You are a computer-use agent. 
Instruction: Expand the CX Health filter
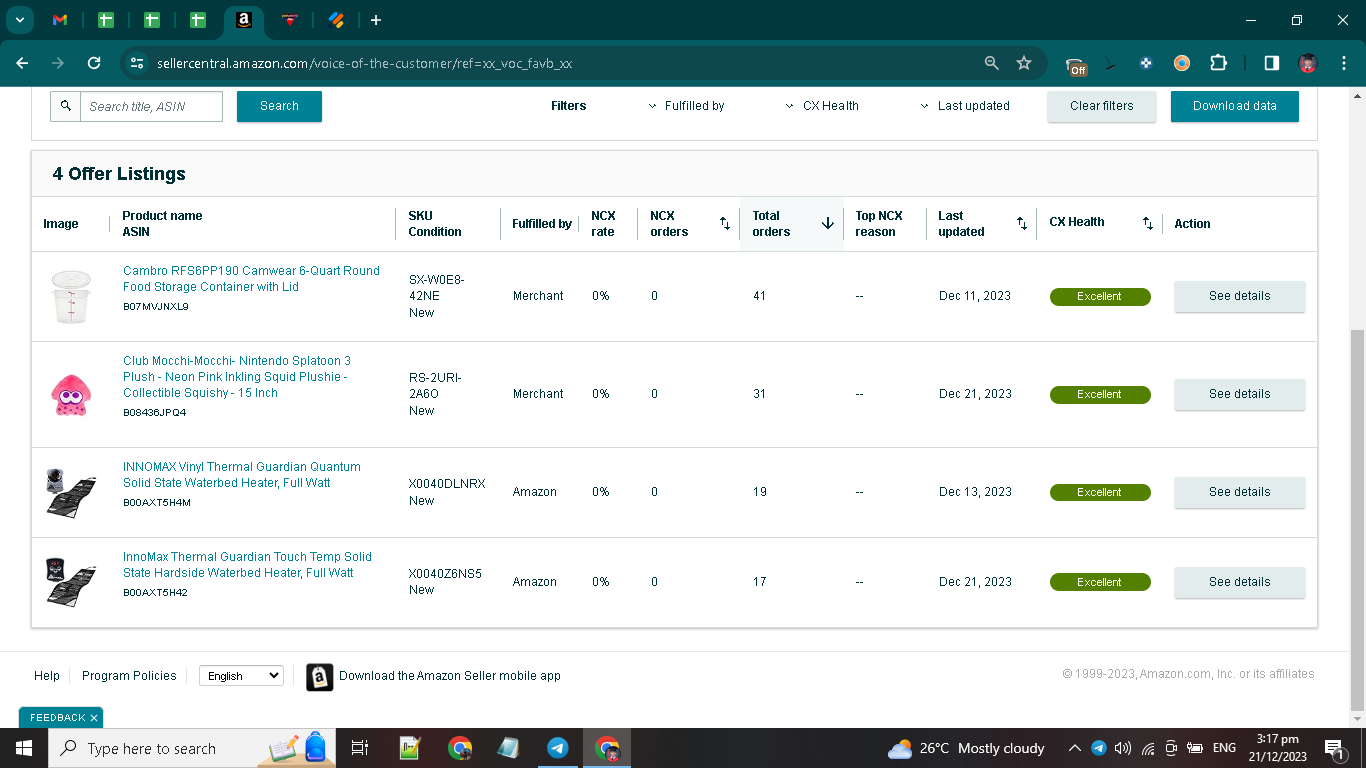click(x=822, y=106)
